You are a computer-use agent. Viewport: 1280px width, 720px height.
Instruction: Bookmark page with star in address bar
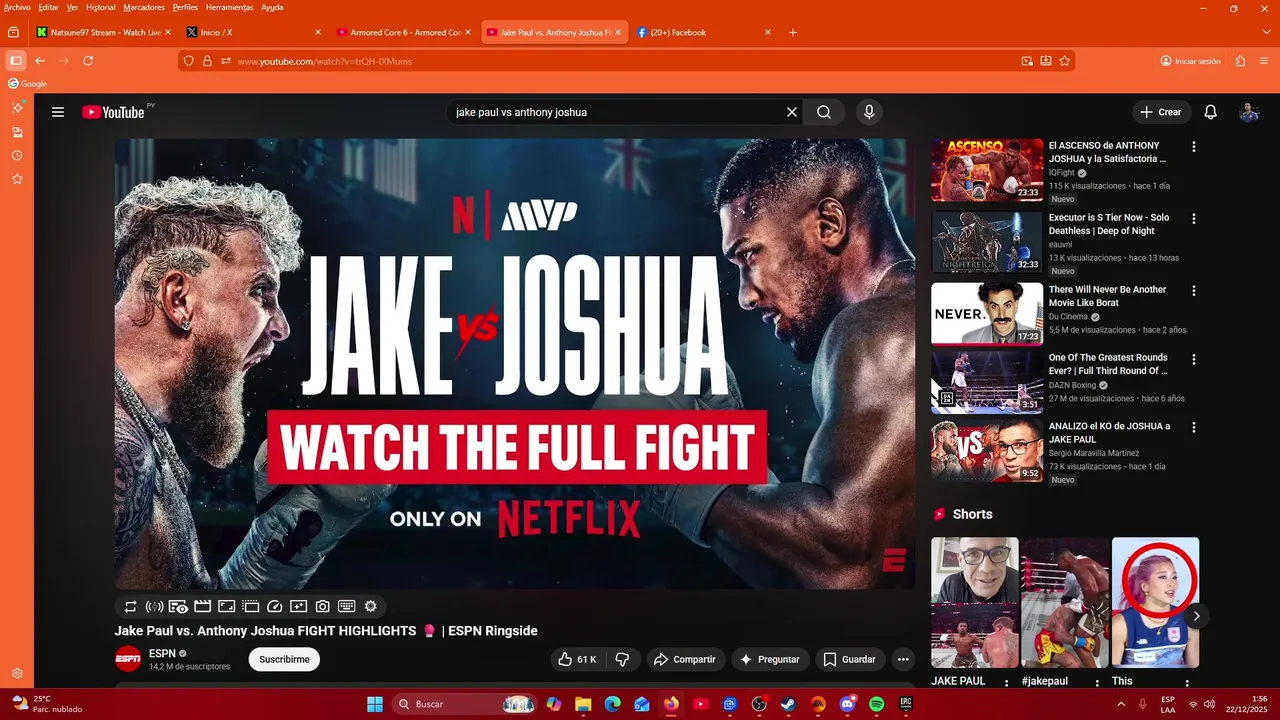tap(1065, 61)
